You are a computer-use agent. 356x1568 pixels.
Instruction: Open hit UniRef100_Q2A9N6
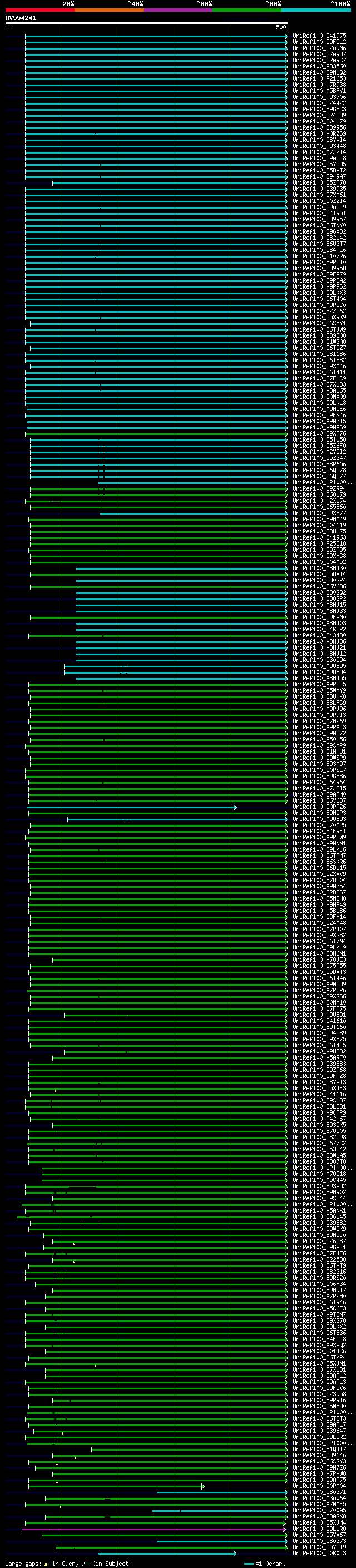point(319,48)
